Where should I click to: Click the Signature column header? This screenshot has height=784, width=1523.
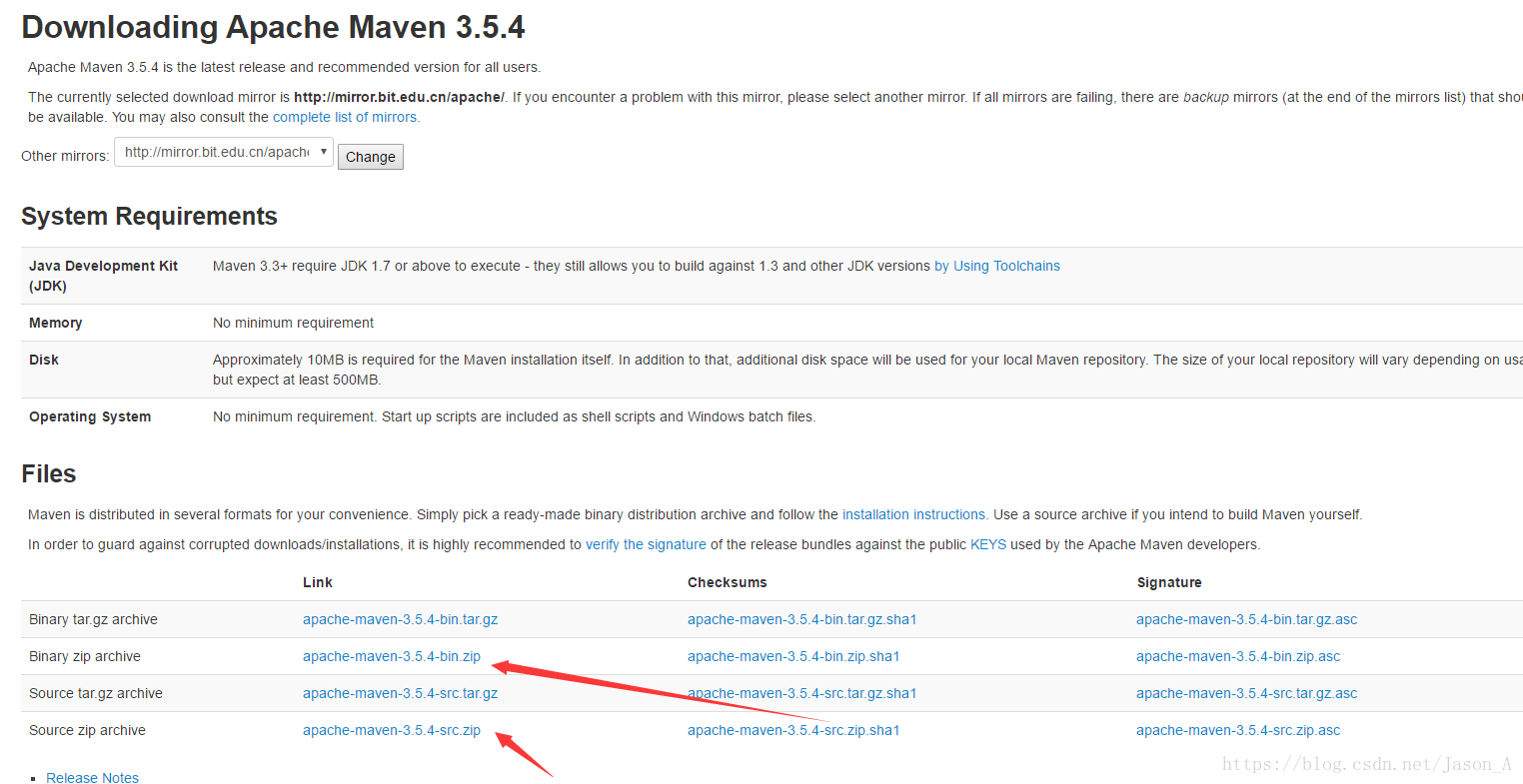[1169, 582]
